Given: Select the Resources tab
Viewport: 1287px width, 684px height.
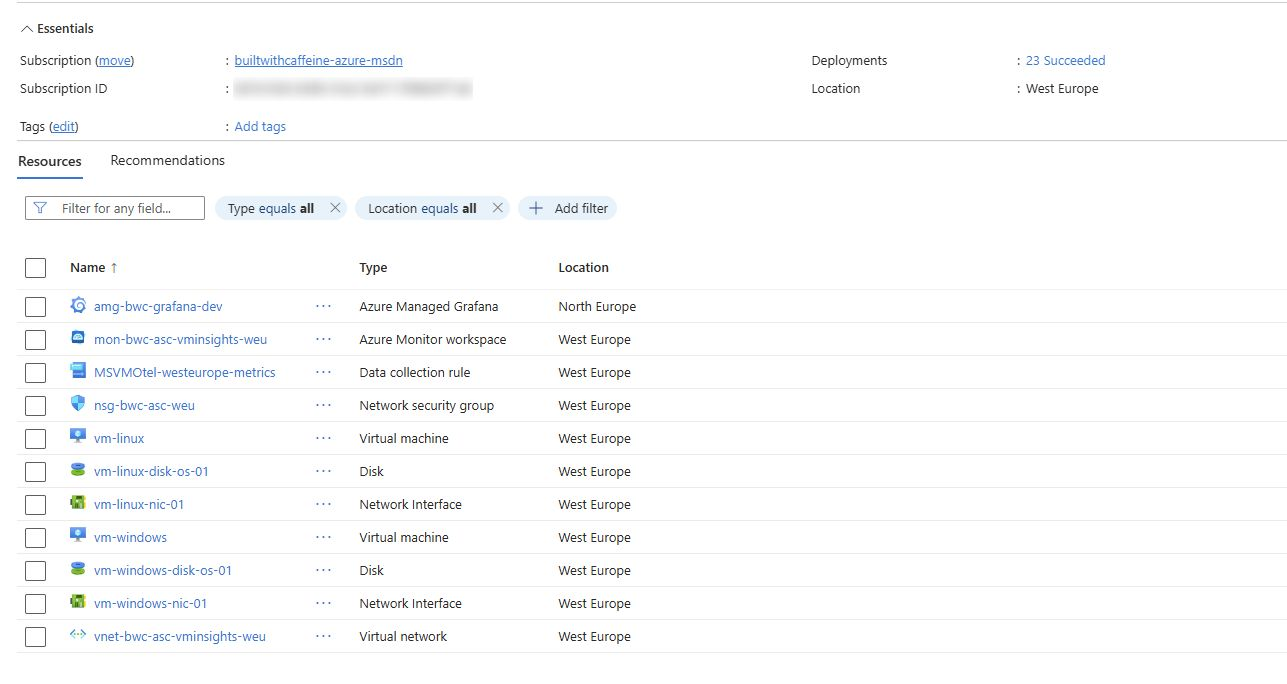Looking at the screenshot, I should click(50, 161).
